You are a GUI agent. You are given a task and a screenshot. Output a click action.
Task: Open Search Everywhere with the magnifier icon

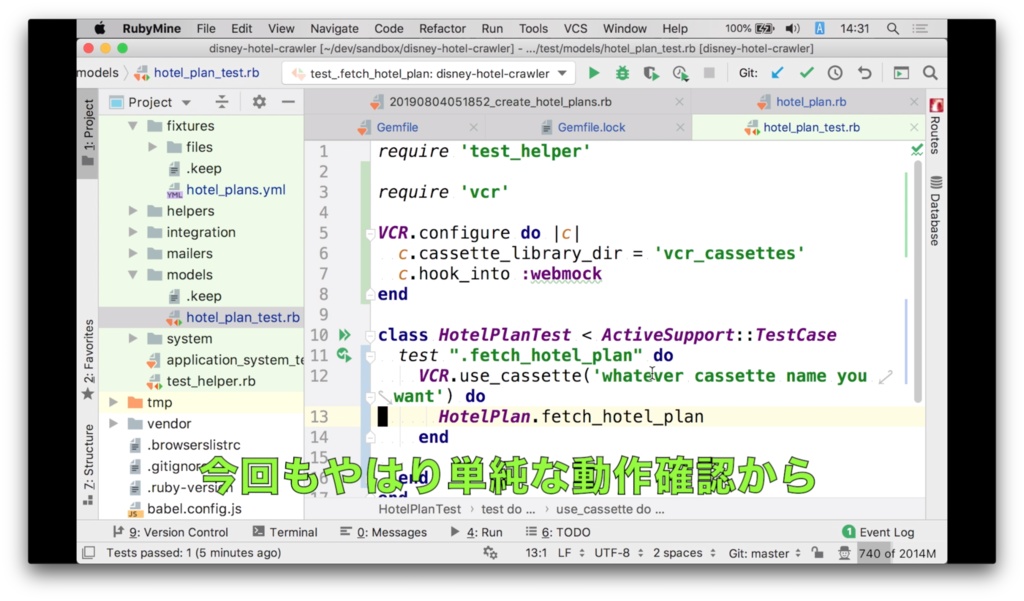pyautogui.click(x=930, y=72)
